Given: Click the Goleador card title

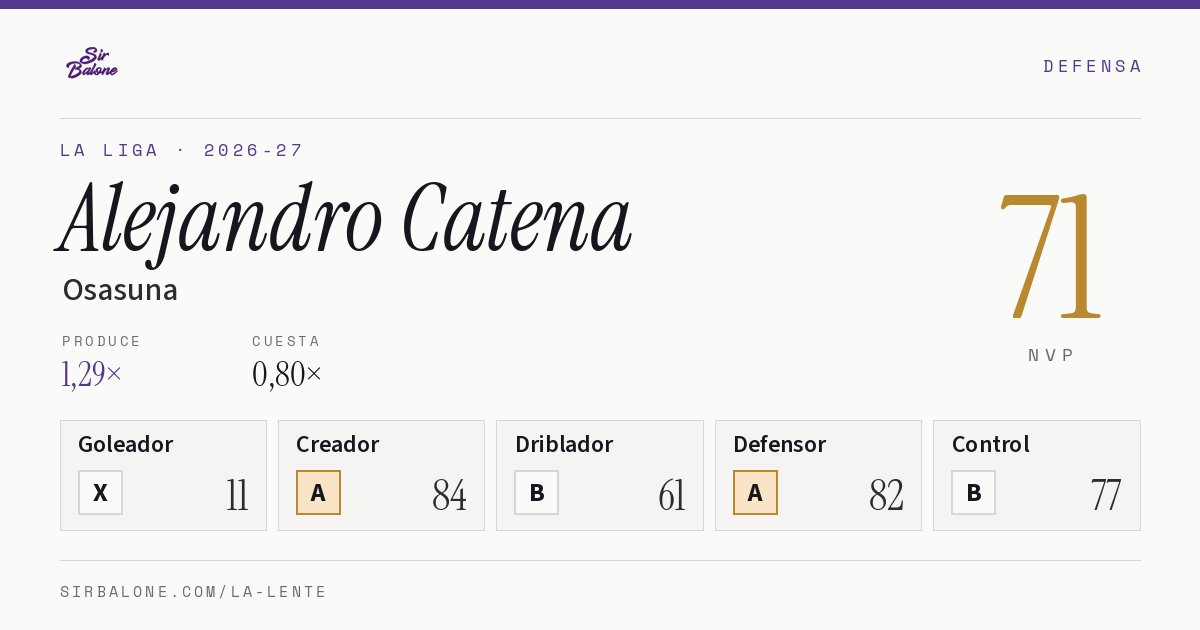Looking at the screenshot, I should (126, 444).
